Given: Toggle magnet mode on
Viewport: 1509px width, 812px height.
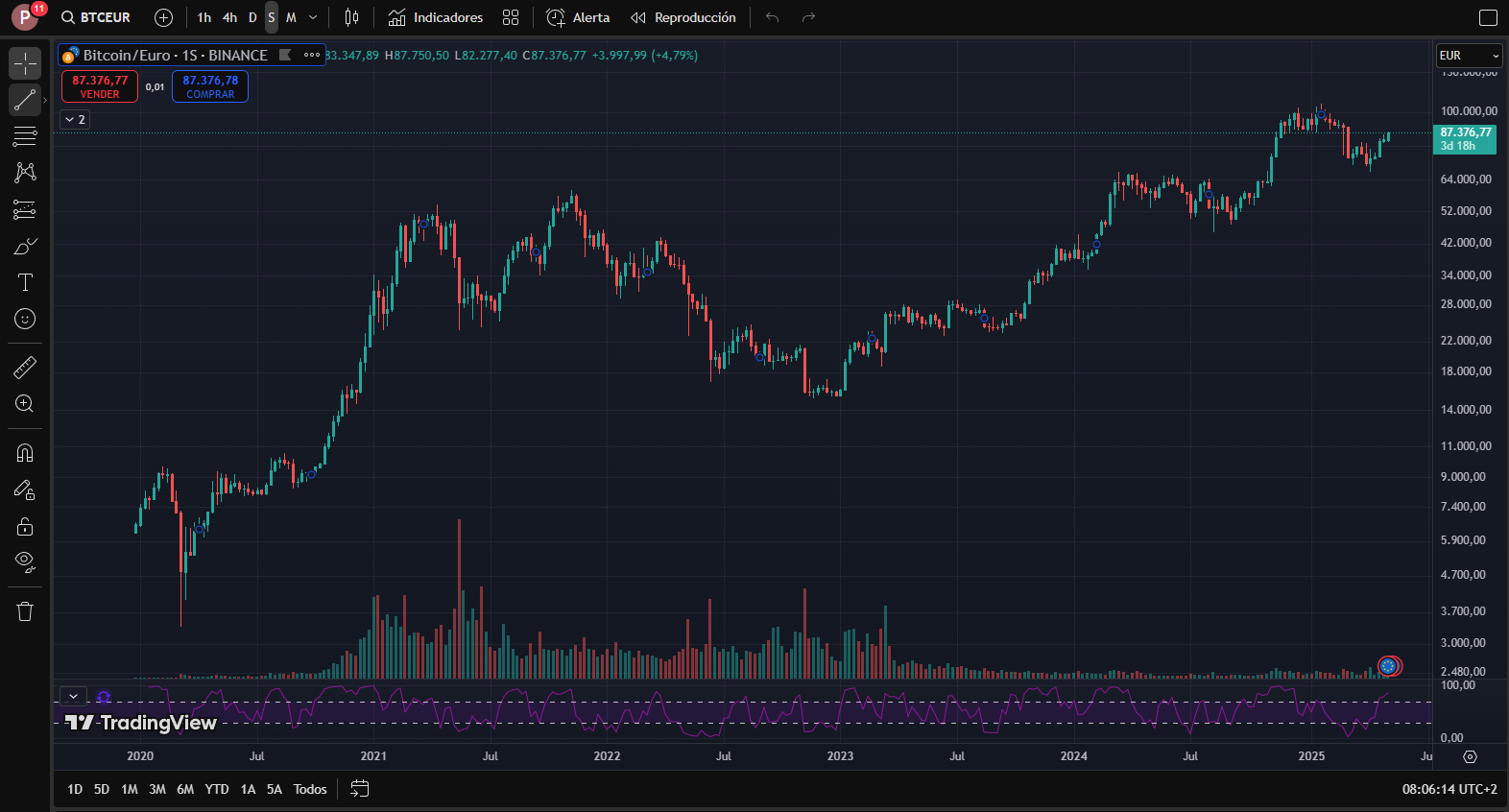Looking at the screenshot, I should [x=25, y=453].
